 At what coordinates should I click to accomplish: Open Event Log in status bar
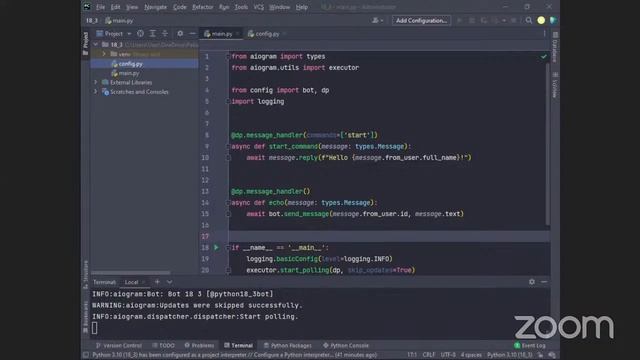click(x=530, y=345)
